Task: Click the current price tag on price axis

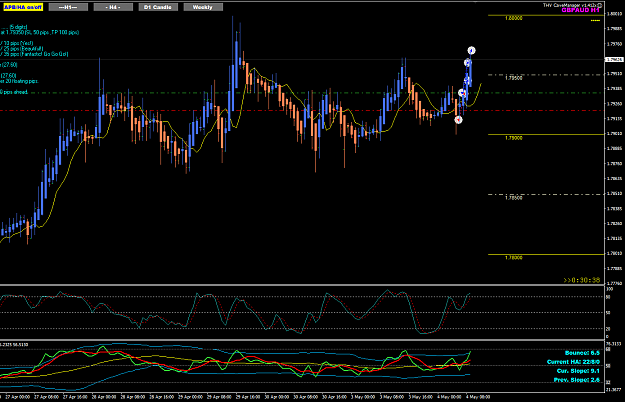Action: tap(614, 59)
